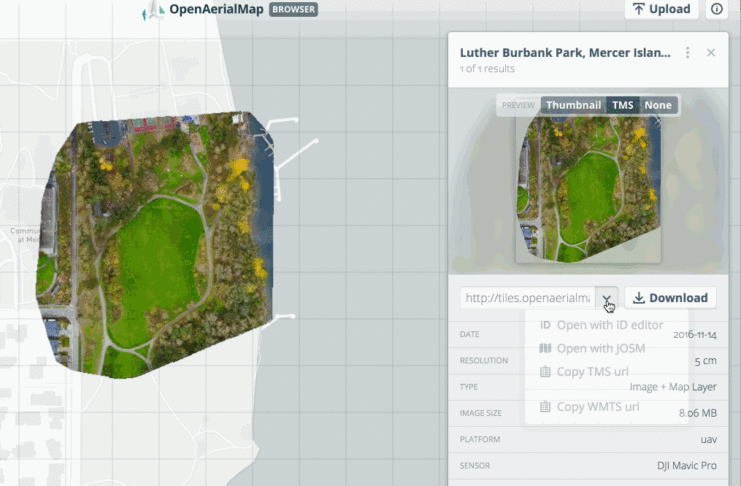Click the iD icon in the dropdown menu
Image resolution: width=741 pixels, height=486 pixels.
545,325
